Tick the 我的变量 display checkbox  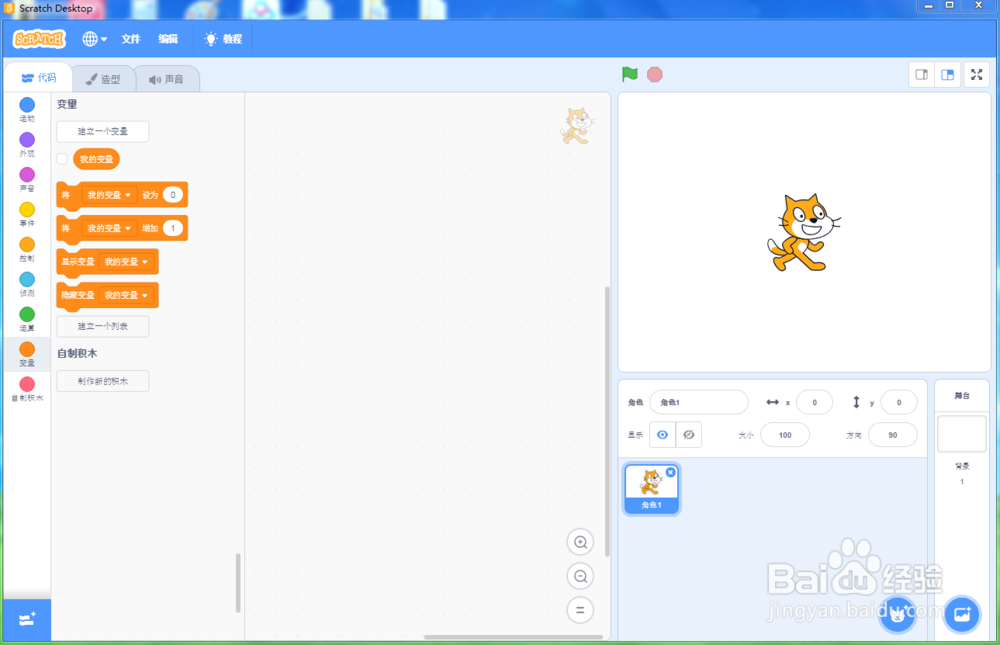coord(62,159)
